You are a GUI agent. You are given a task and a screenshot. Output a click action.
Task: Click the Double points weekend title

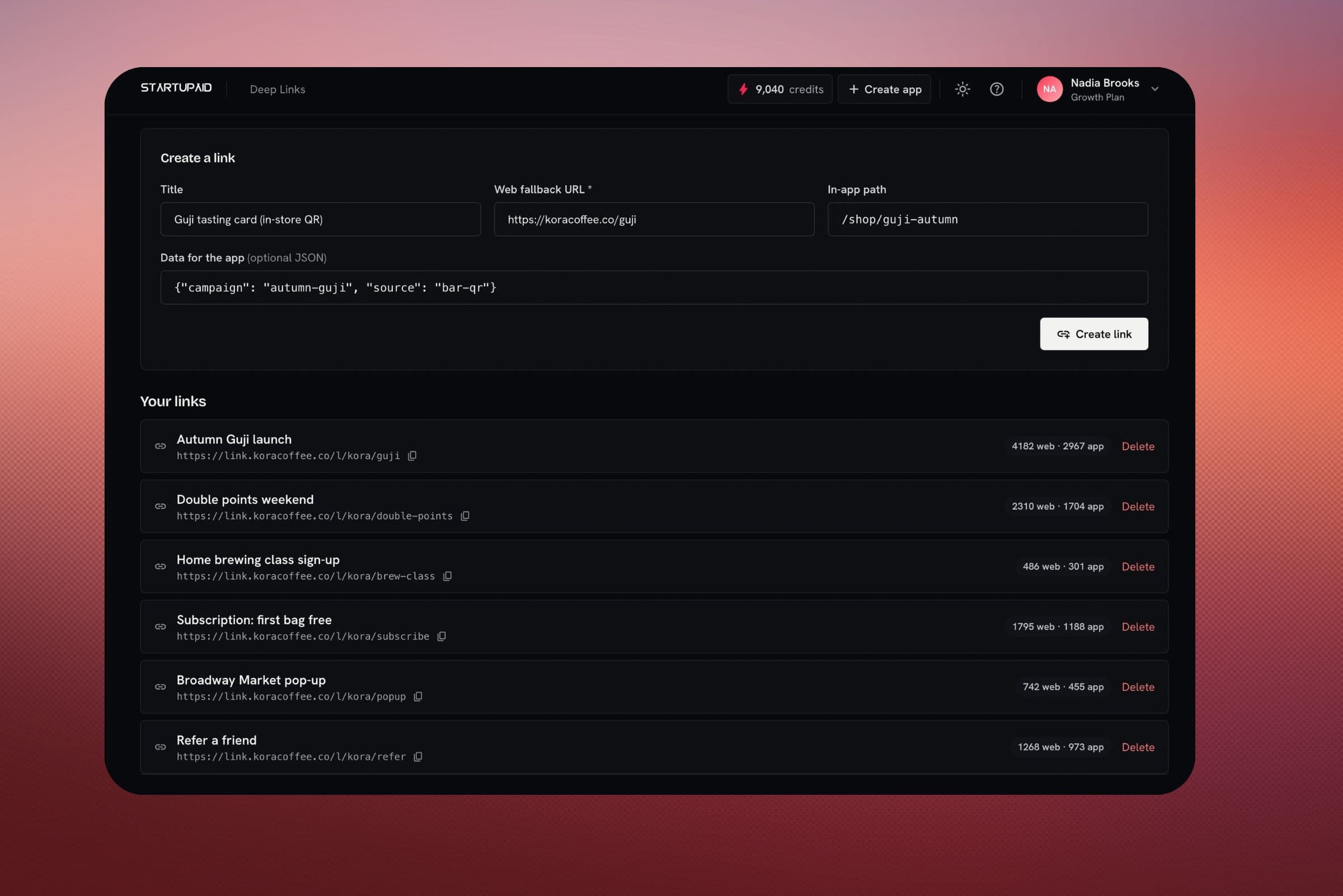245,499
